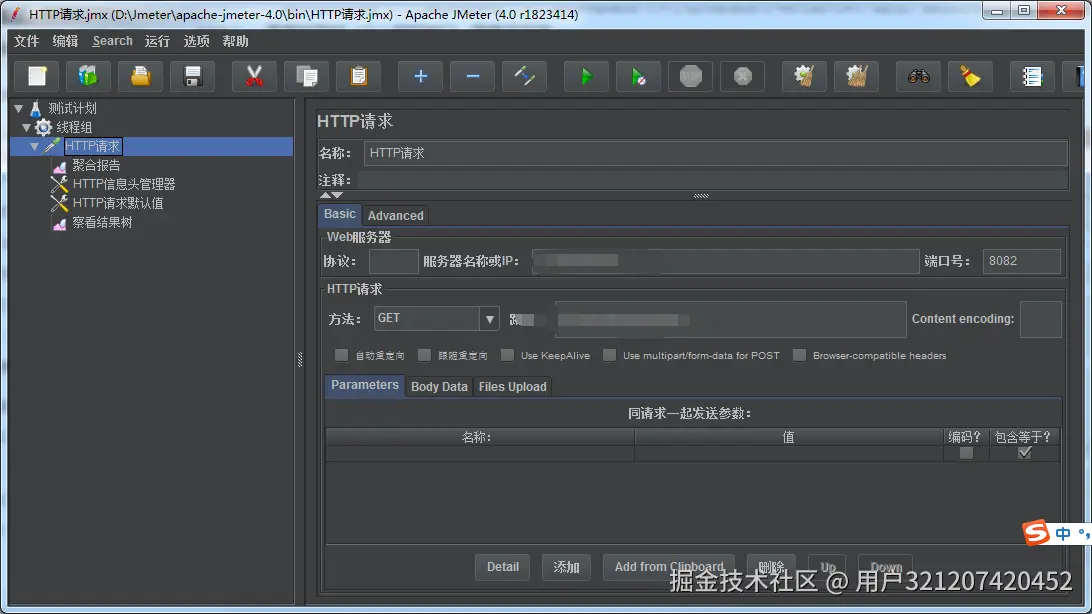Viewport: 1092px width, 614px height.
Task: Save the test plan with floppy icon
Action: [x=193, y=76]
